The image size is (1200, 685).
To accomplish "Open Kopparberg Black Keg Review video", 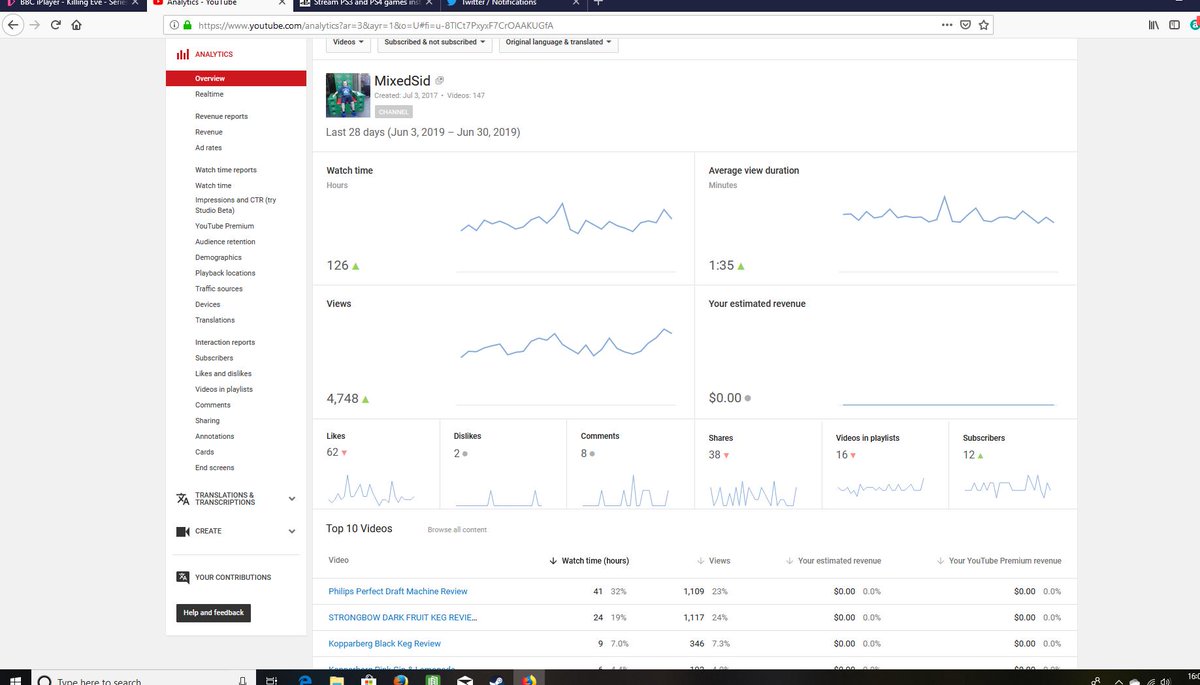I will (385, 643).
